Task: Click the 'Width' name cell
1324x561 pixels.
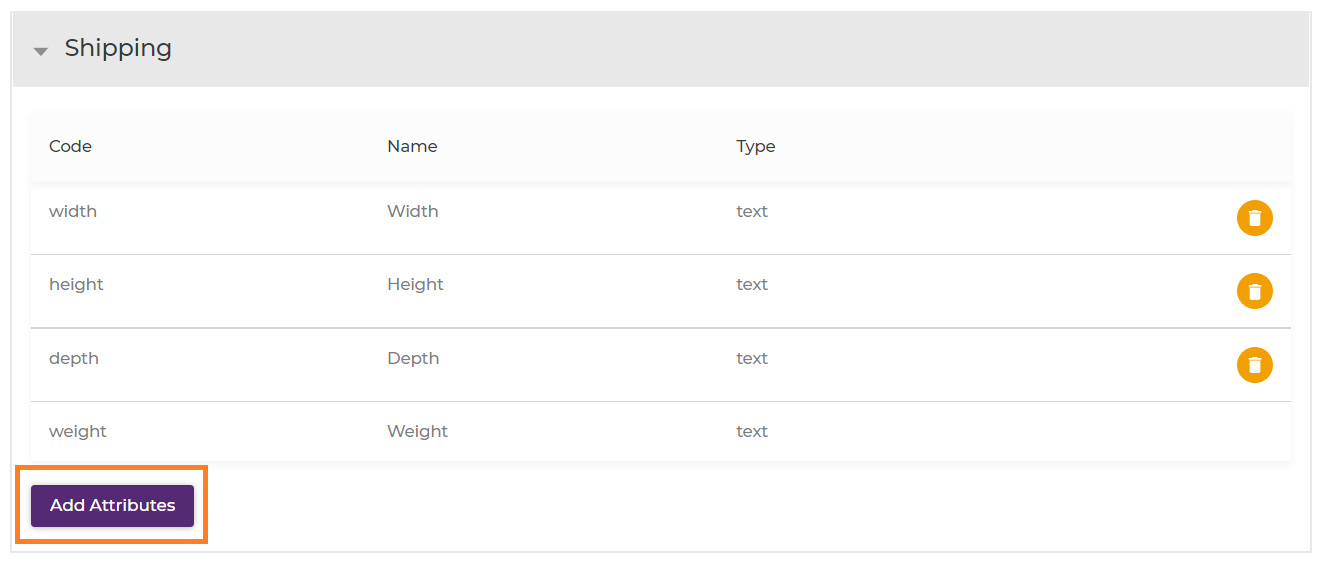Action: point(413,211)
